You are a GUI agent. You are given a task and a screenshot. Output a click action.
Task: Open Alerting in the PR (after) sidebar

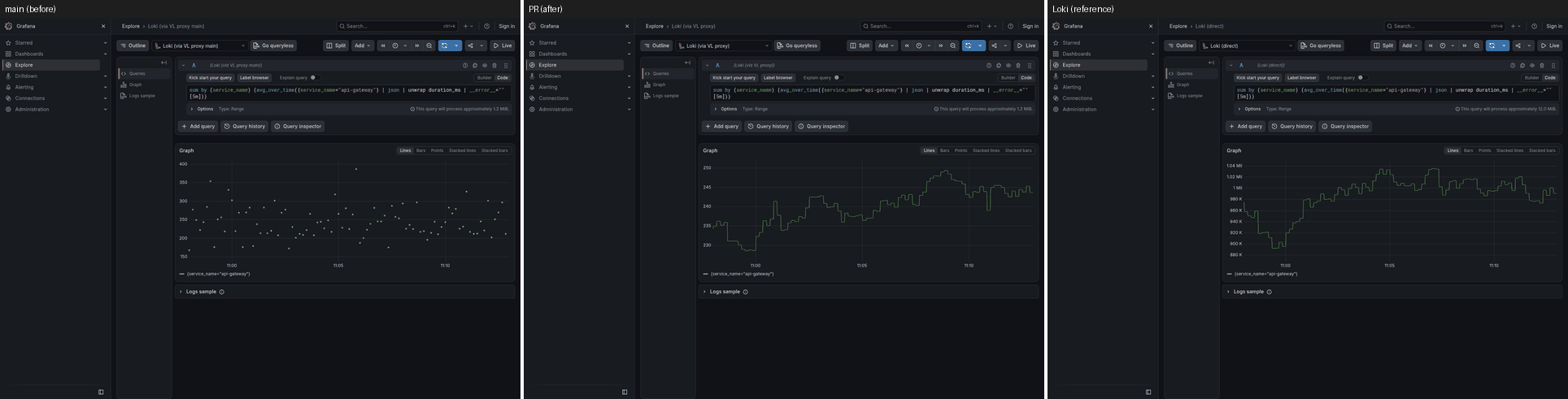(548, 87)
